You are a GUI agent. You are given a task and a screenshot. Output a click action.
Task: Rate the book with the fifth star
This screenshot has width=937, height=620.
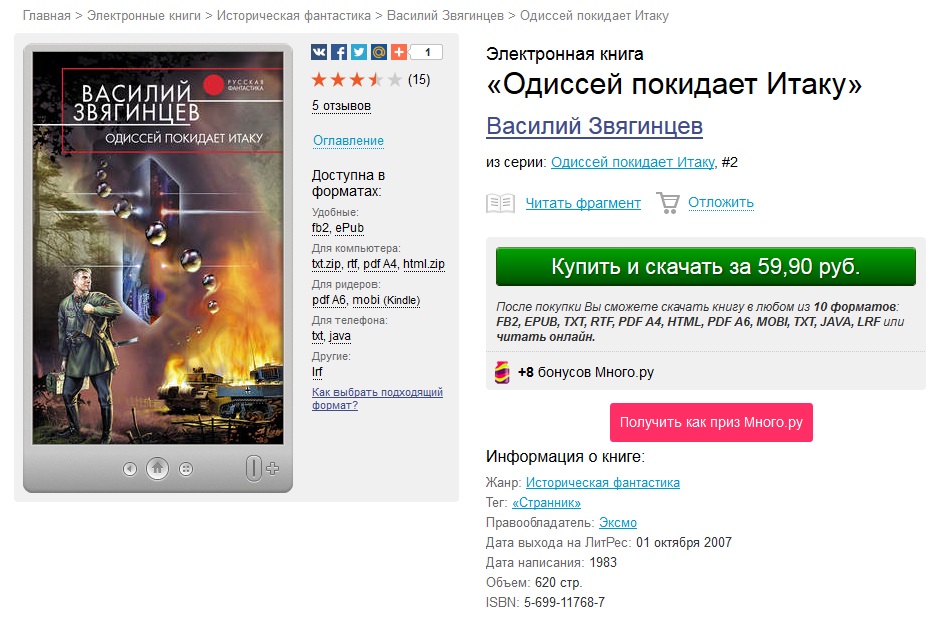coord(394,79)
